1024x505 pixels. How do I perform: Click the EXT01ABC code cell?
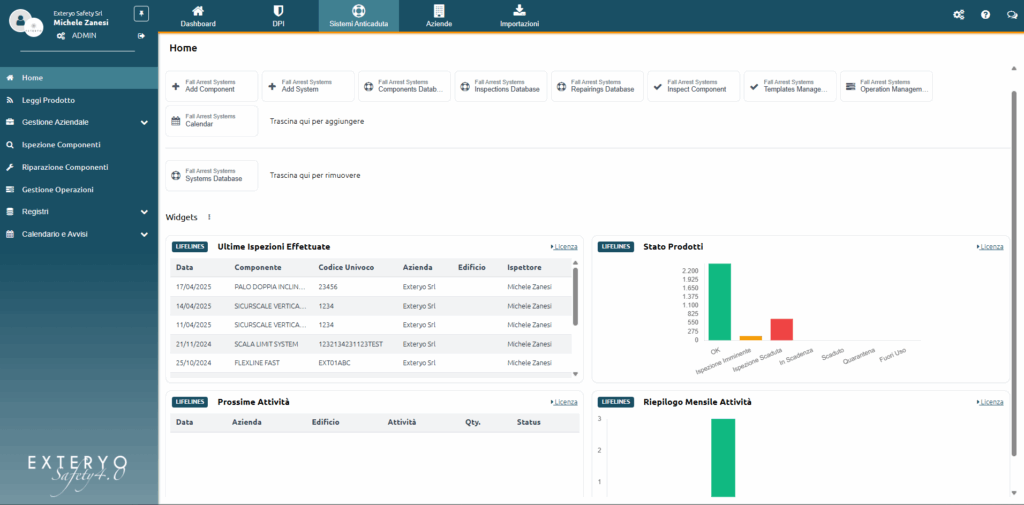click(x=334, y=363)
